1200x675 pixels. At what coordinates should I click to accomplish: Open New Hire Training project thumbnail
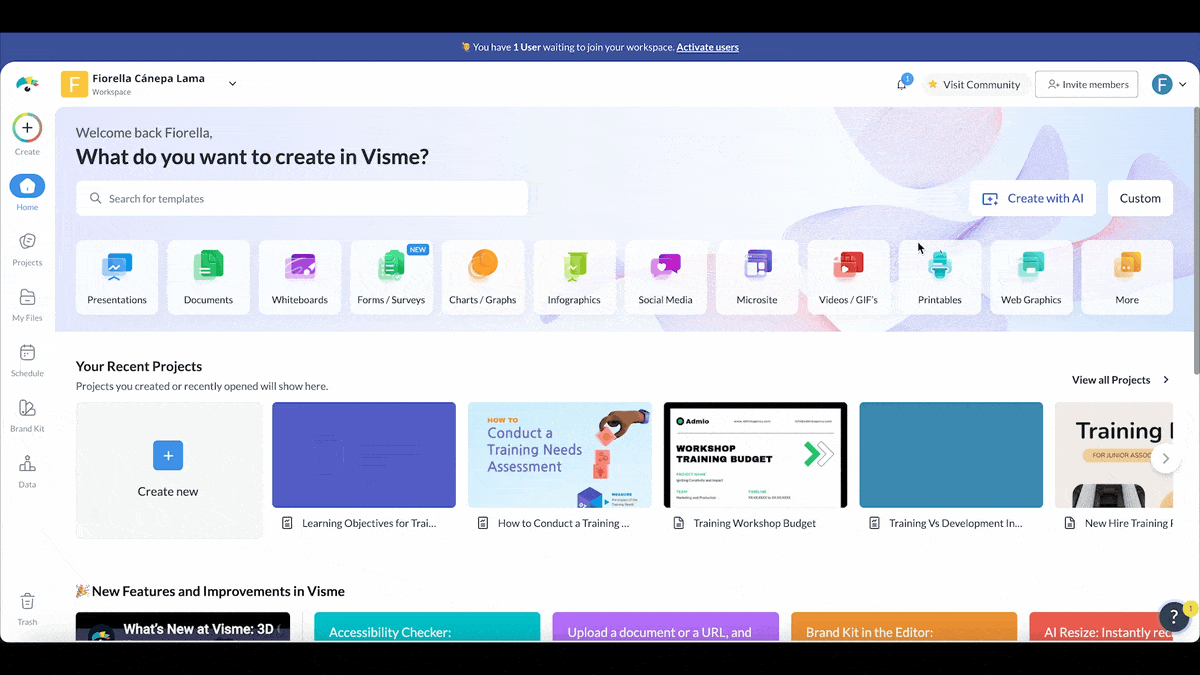(1114, 455)
